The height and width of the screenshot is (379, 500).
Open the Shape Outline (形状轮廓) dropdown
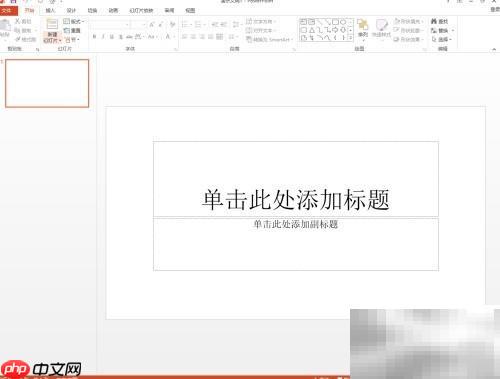tap(409, 30)
